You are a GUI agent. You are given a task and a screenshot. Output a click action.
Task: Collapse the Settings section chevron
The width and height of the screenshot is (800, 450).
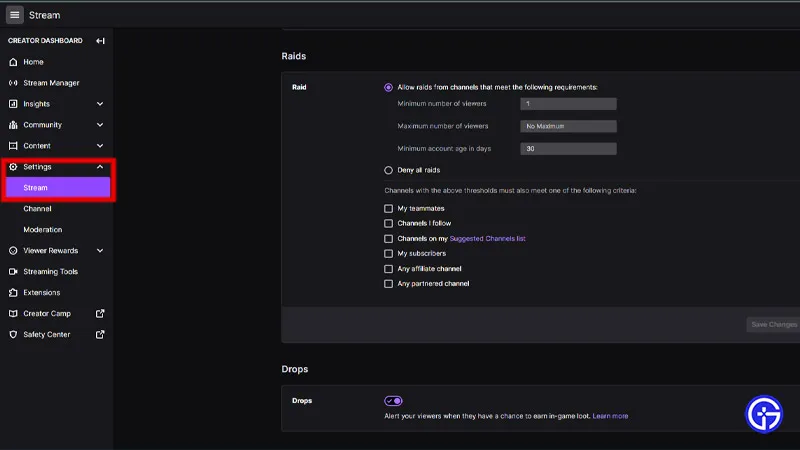point(100,167)
